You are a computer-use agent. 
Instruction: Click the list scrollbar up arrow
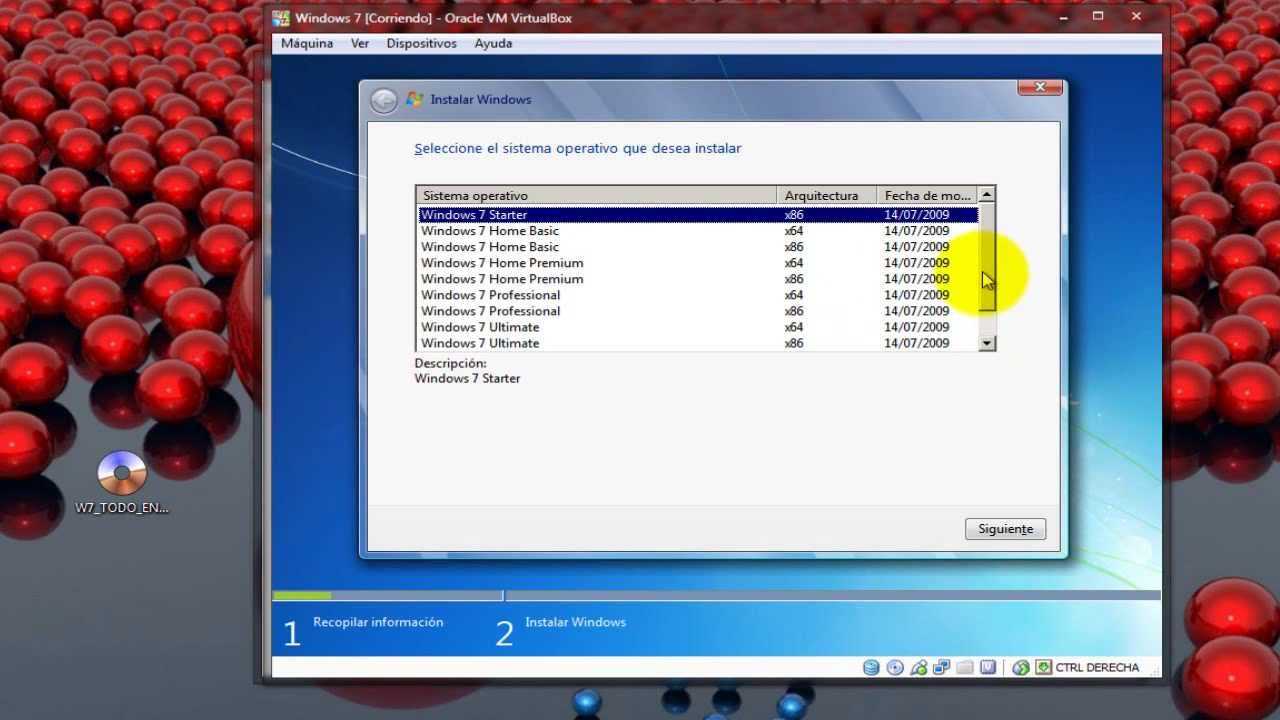[987, 195]
